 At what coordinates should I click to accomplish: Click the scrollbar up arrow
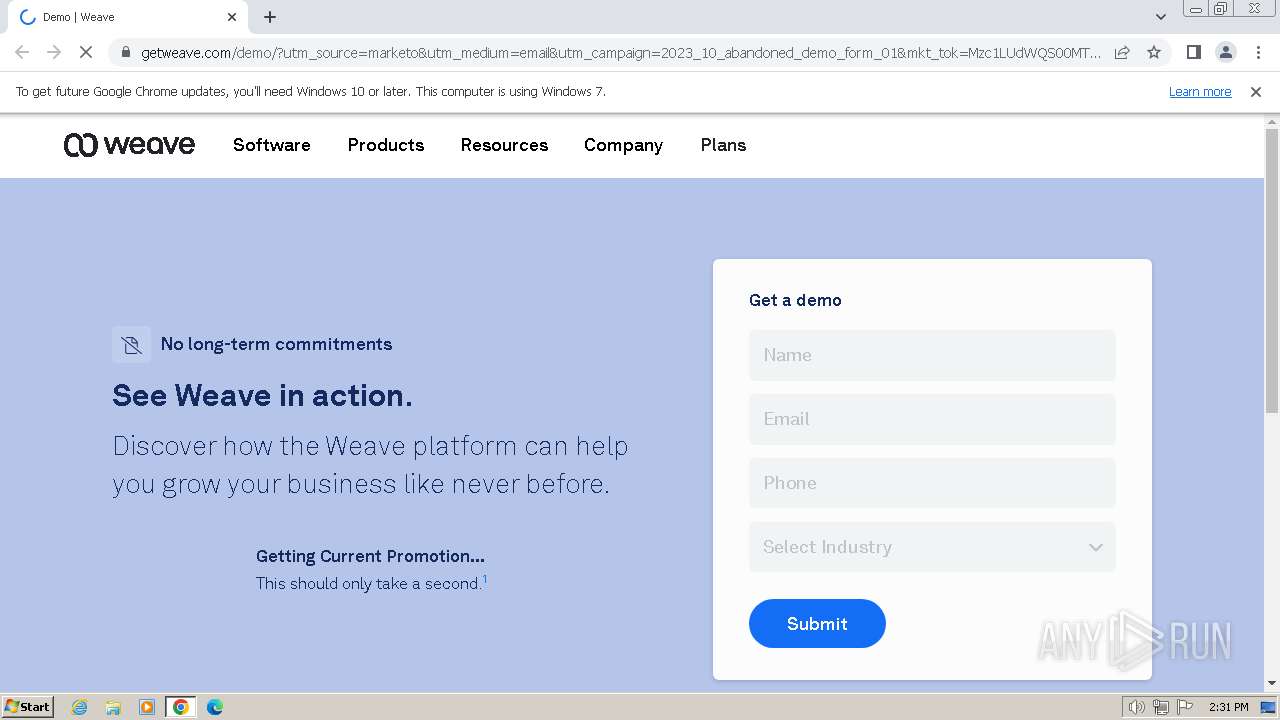pyautogui.click(x=1272, y=121)
